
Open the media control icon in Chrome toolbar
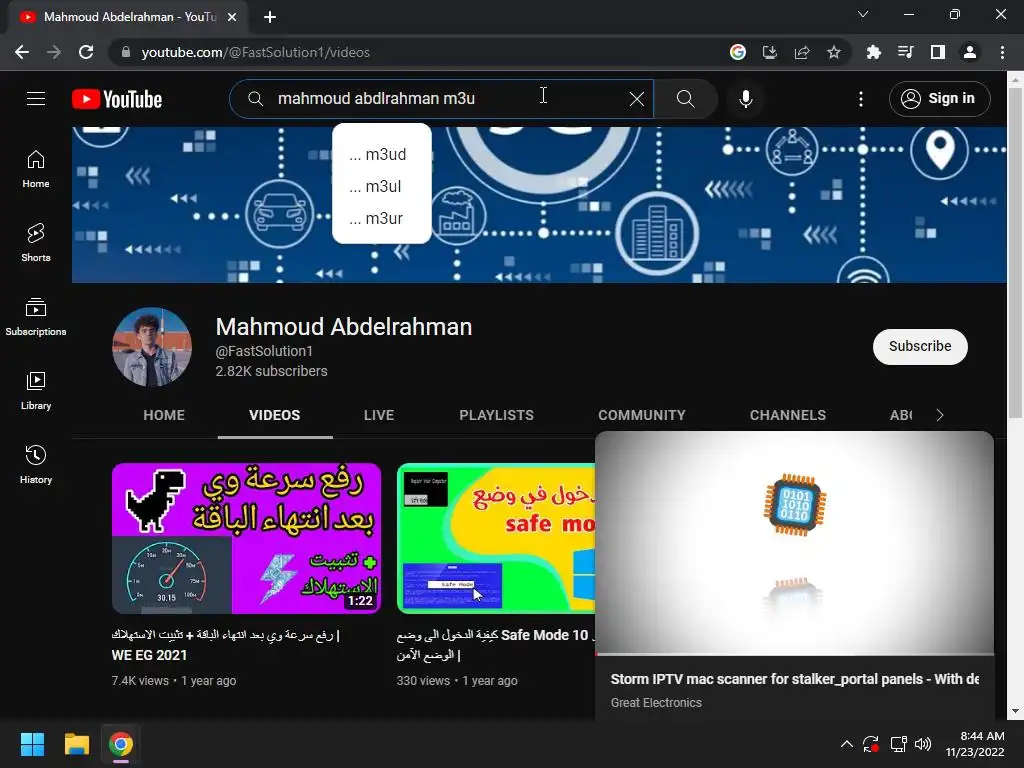pyautogui.click(x=905, y=52)
